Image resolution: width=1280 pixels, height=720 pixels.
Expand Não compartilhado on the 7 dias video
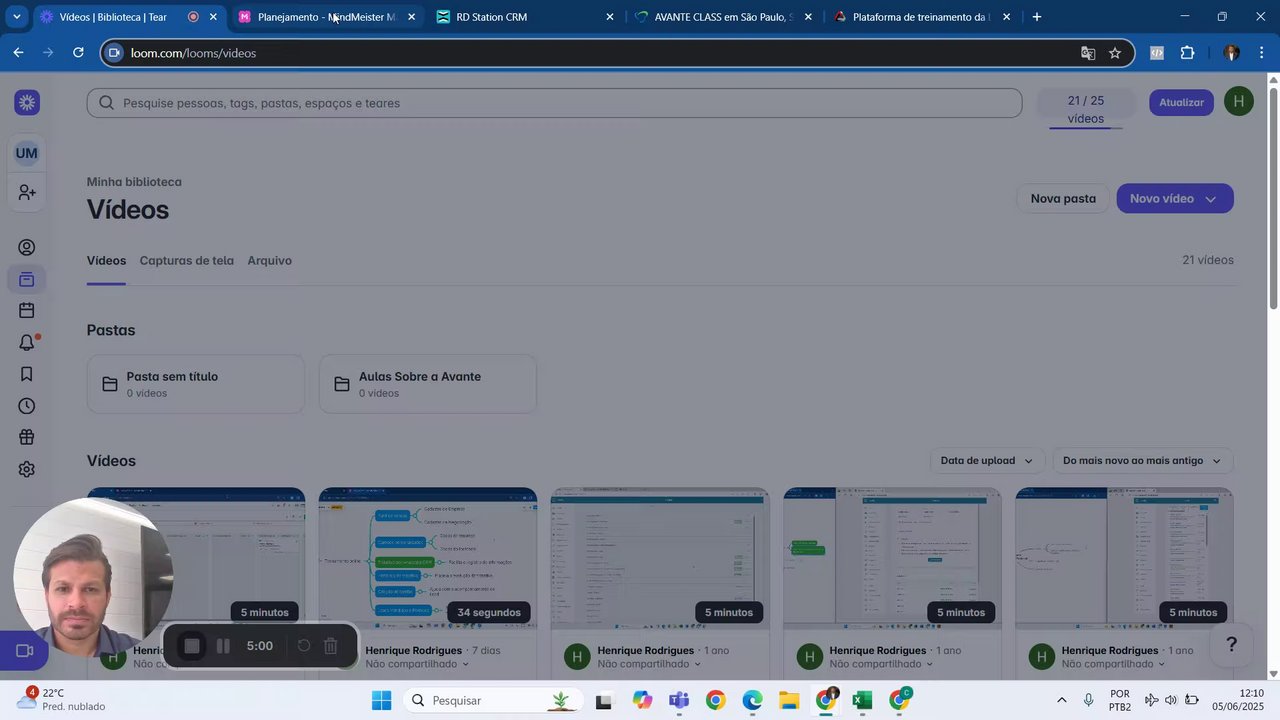point(419,664)
